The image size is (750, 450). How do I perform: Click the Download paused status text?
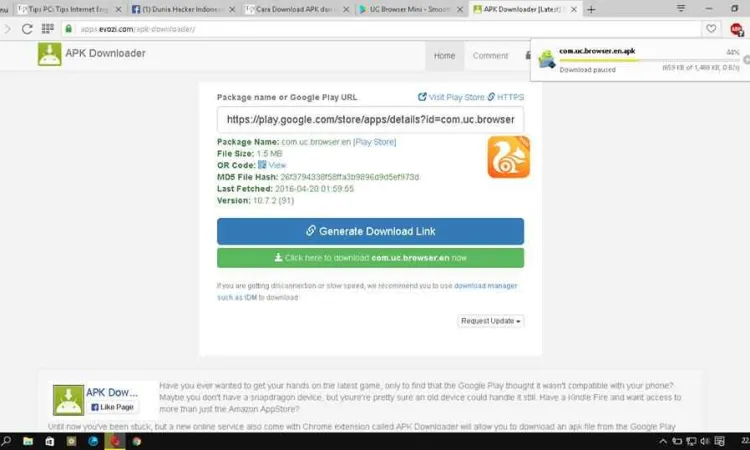tap(587, 70)
